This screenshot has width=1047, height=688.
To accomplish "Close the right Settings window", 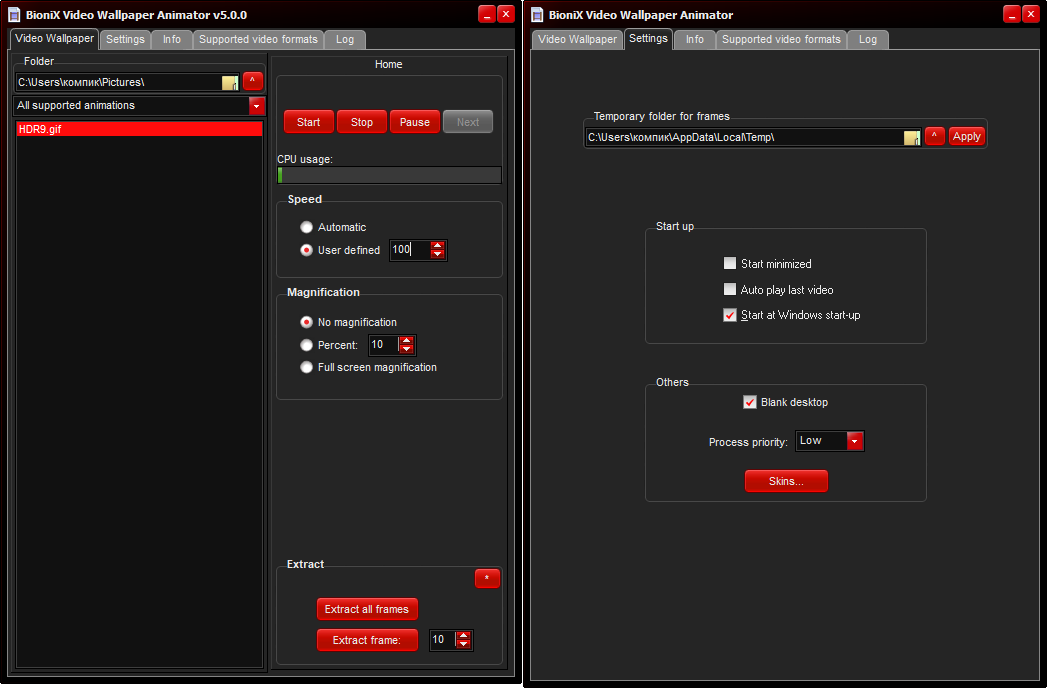I will click(1031, 14).
